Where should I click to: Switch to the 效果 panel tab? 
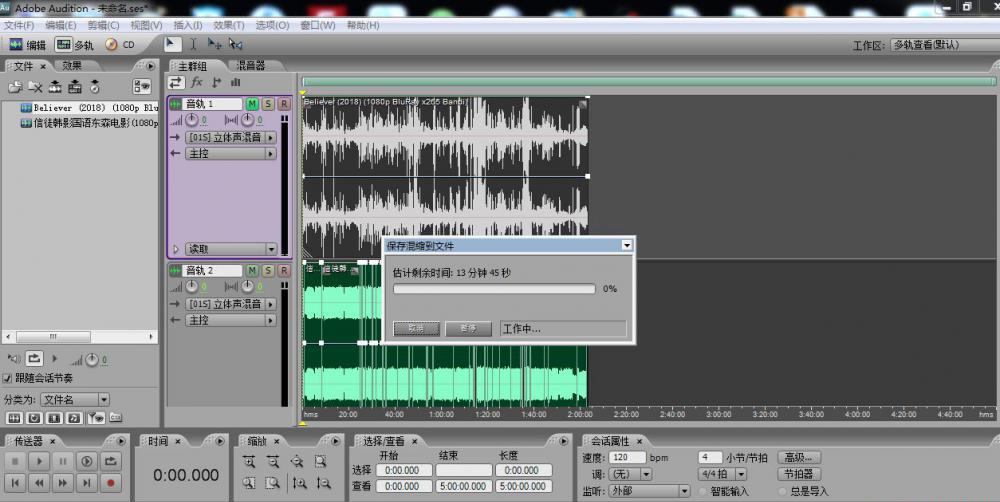click(x=72, y=66)
